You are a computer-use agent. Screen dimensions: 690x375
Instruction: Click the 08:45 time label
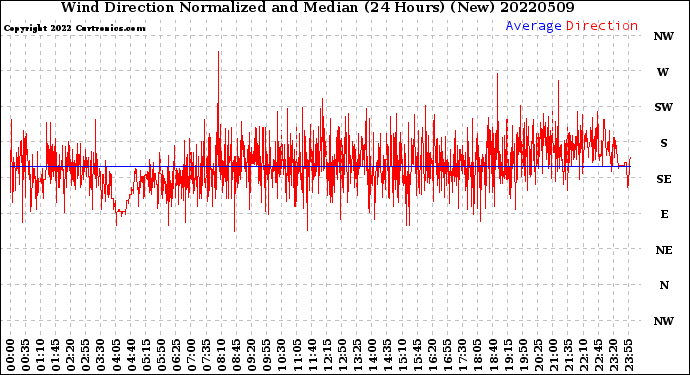(x=237, y=355)
